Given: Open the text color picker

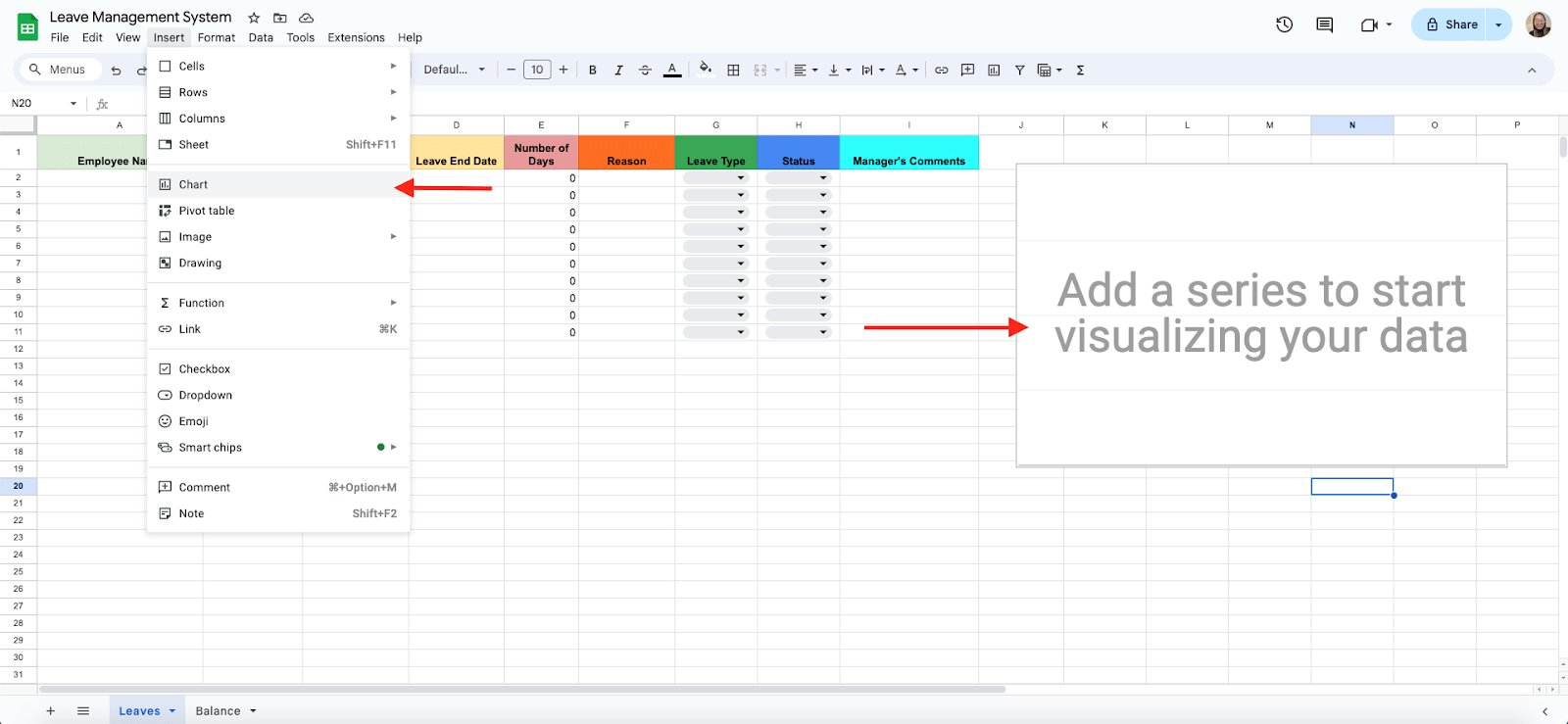Looking at the screenshot, I should pos(672,70).
